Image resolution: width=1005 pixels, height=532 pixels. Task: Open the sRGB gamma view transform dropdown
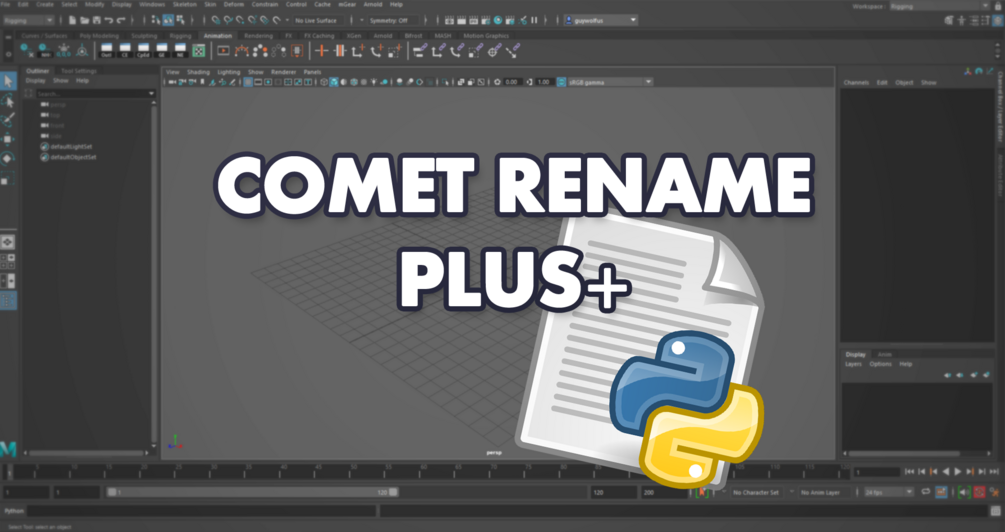pyautogui.click(x=610, y=82)
